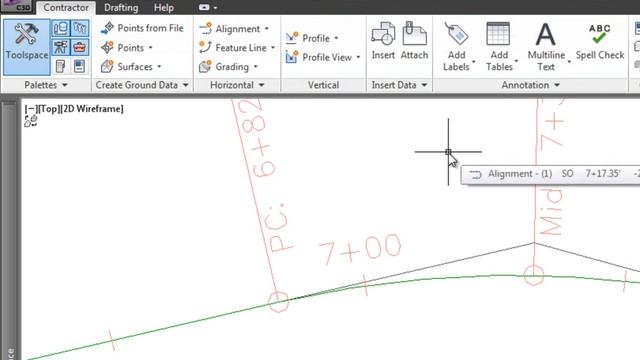Open the dropdown arrow next to Alignment
Screen dimensions: 640x360
pos(267,29)
